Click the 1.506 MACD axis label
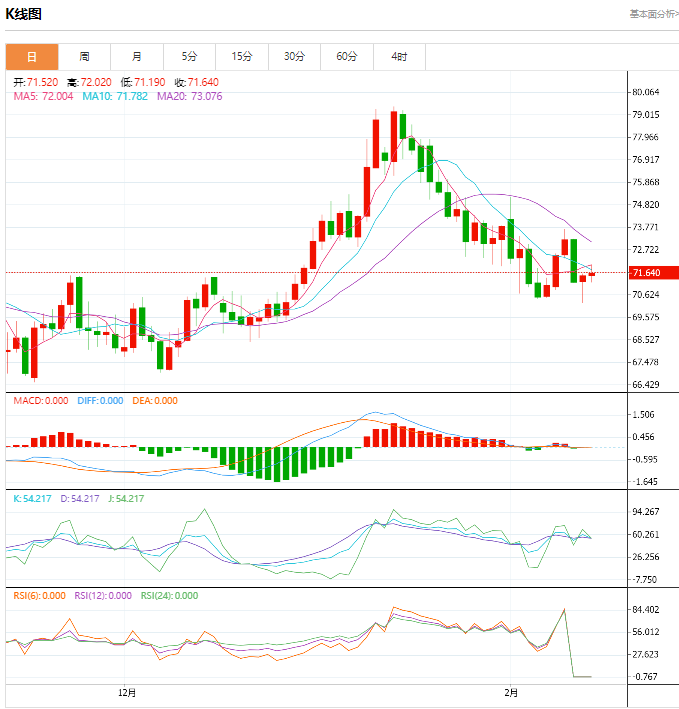This screenshot has width=679, height=709. click(x=643, y=415)
